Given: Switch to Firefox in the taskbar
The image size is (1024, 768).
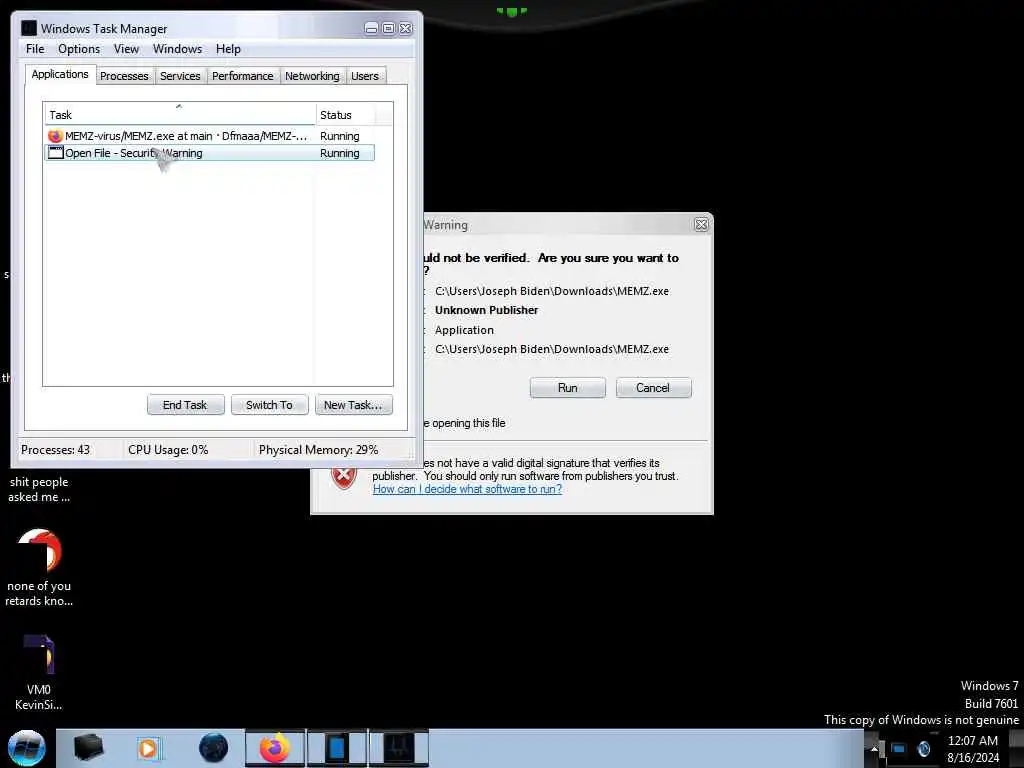Looking at the screenshot, I should click(x=275, y=748).
